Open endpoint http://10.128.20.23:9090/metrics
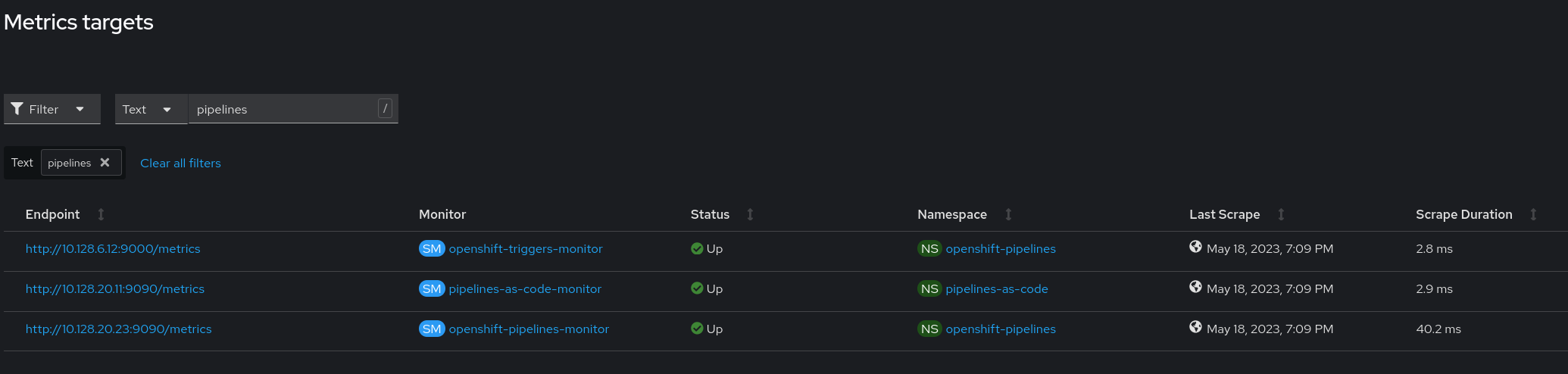 (x=119, y=329)
